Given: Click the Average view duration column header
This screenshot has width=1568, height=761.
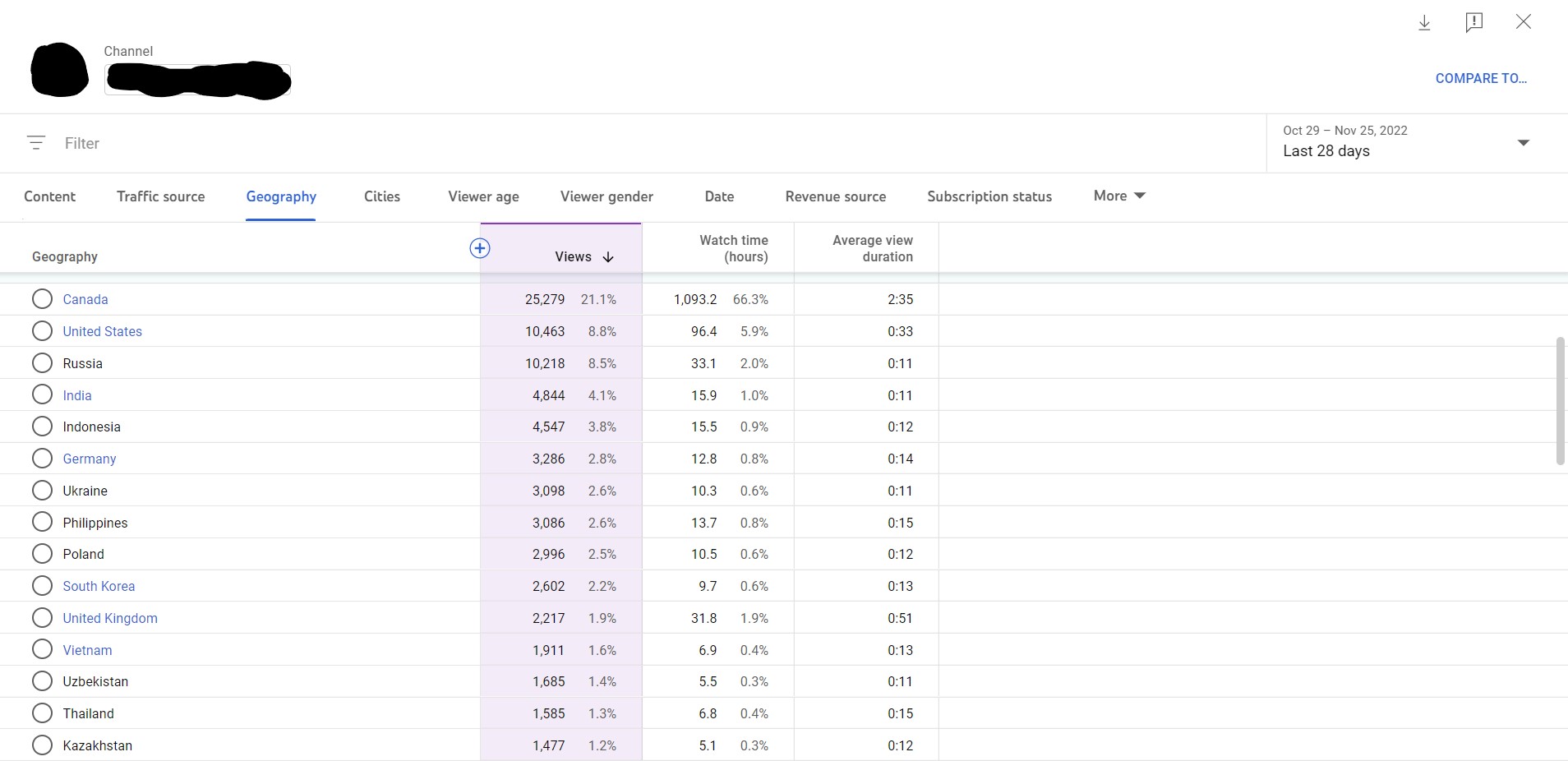Looking at the screenshot, I should tap(872, 248).
